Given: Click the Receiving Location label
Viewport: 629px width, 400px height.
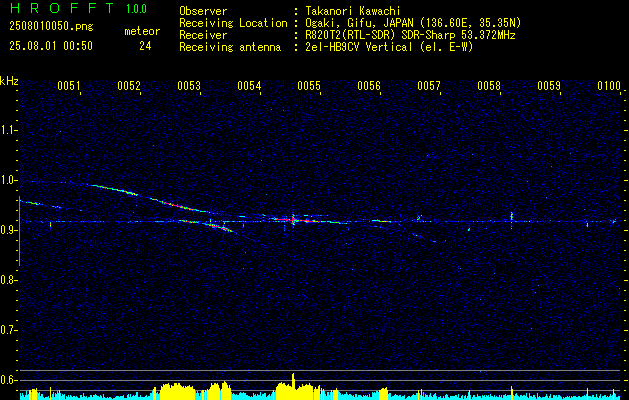Looking at the screenshot, I should pos(233,23).
